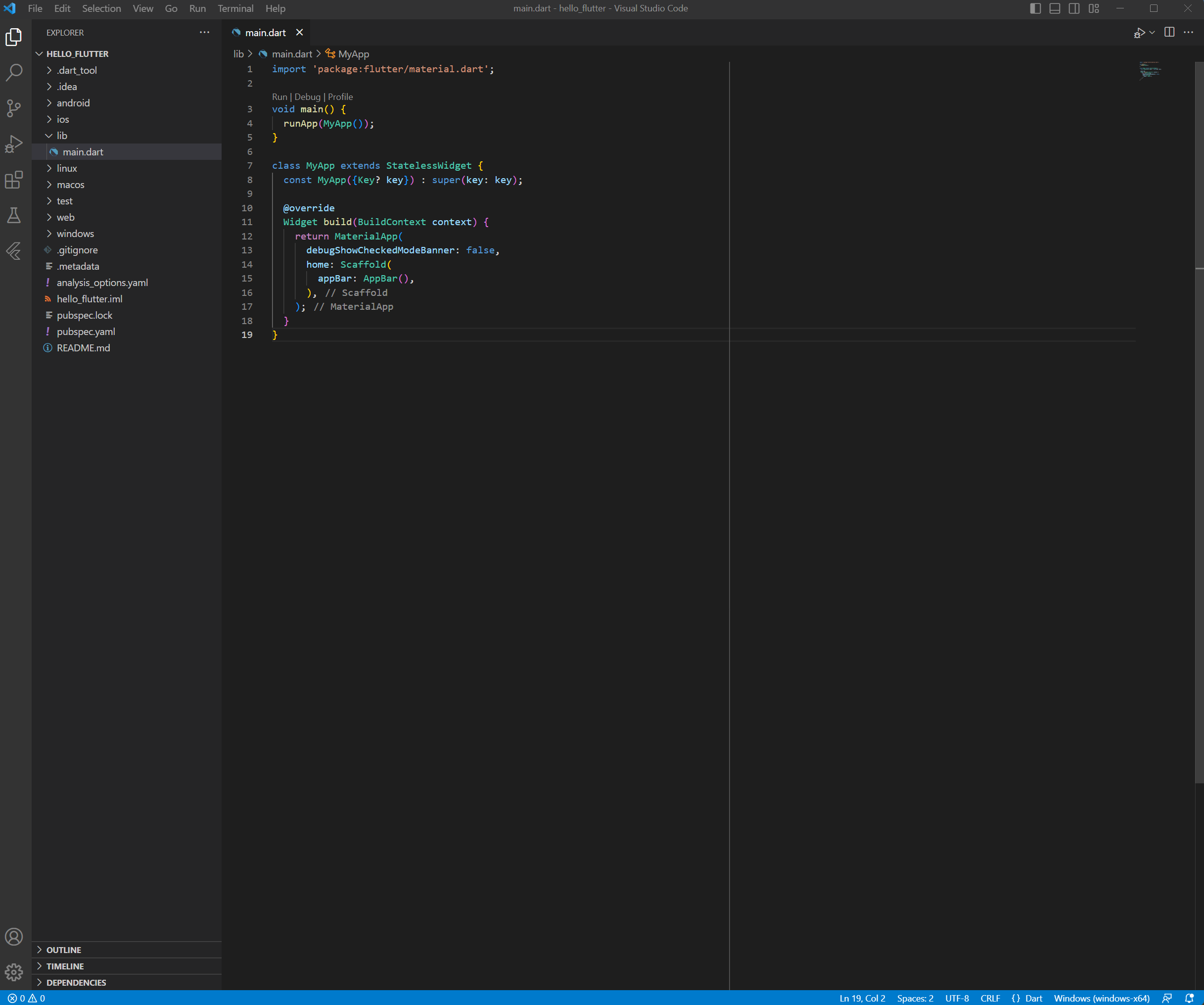Click the Run CodeLens link above main
The image size is (1204, 1005).
pyautogui.click(x=280, y=97)
